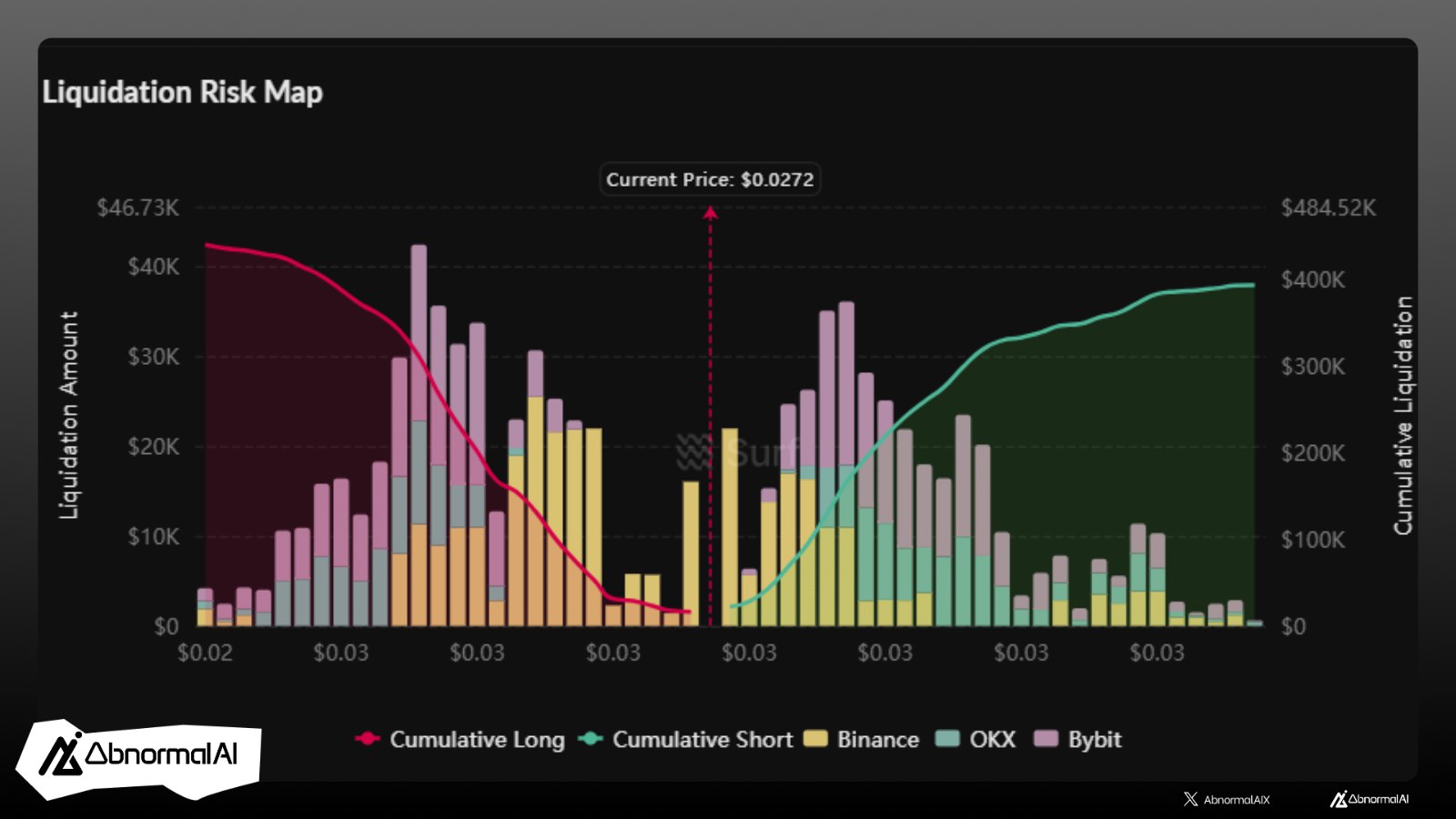
Task: Click the Surf watermark in chart center
Action: pos(737,452)
